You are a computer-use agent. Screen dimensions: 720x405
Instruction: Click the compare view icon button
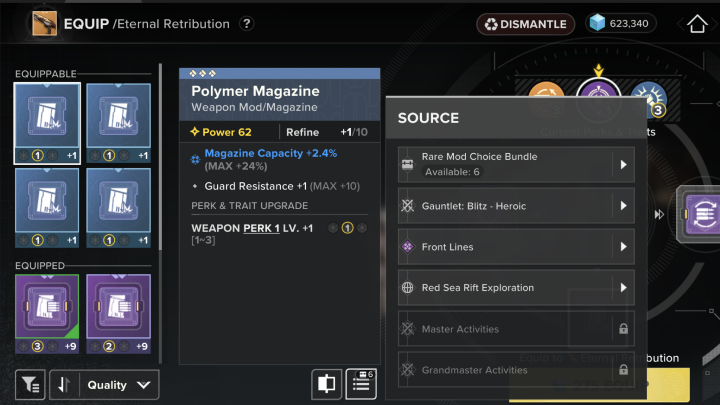coord(326,383)
